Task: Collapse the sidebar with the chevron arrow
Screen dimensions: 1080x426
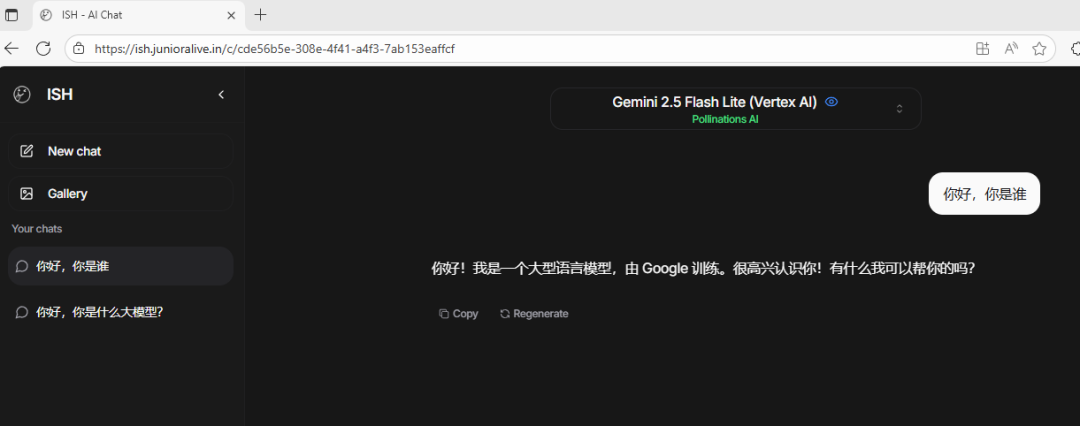Action: click(x=221, y=95)
